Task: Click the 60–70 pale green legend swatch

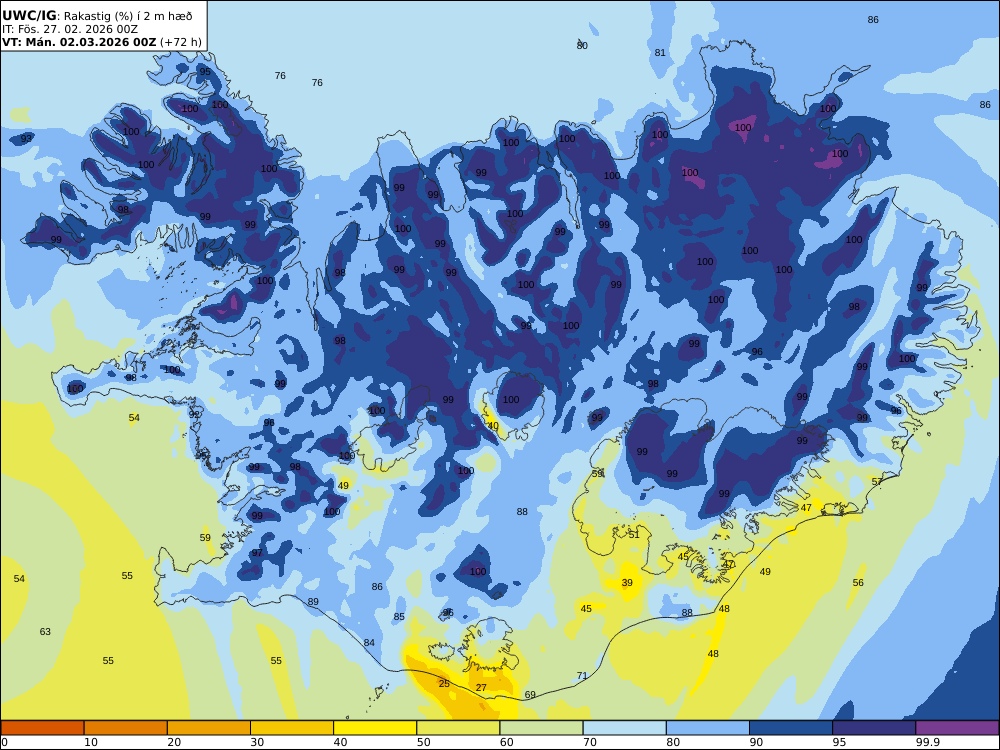Action: click(x=541, y=728)
